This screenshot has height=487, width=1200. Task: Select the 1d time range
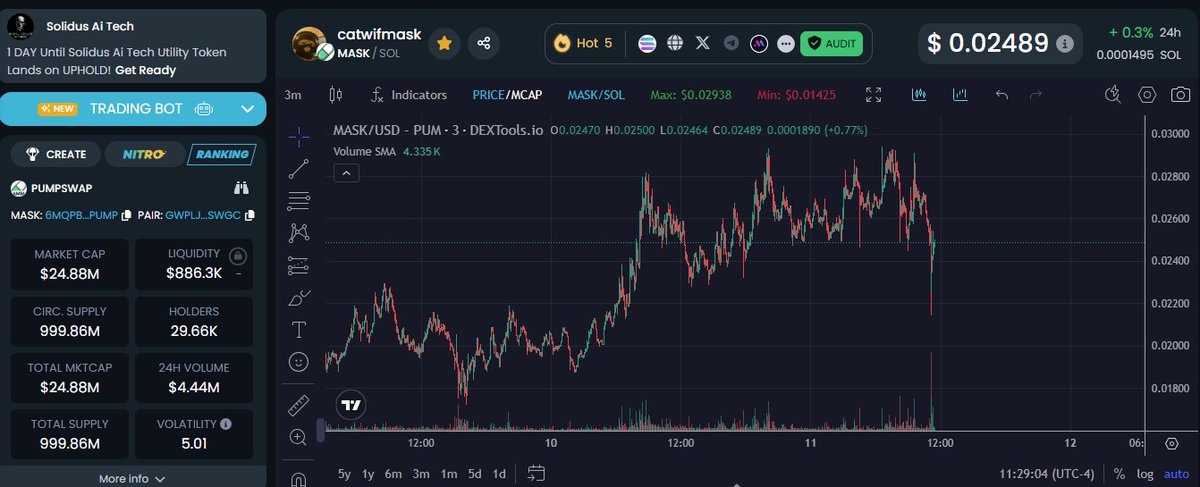tap(499, 474)
